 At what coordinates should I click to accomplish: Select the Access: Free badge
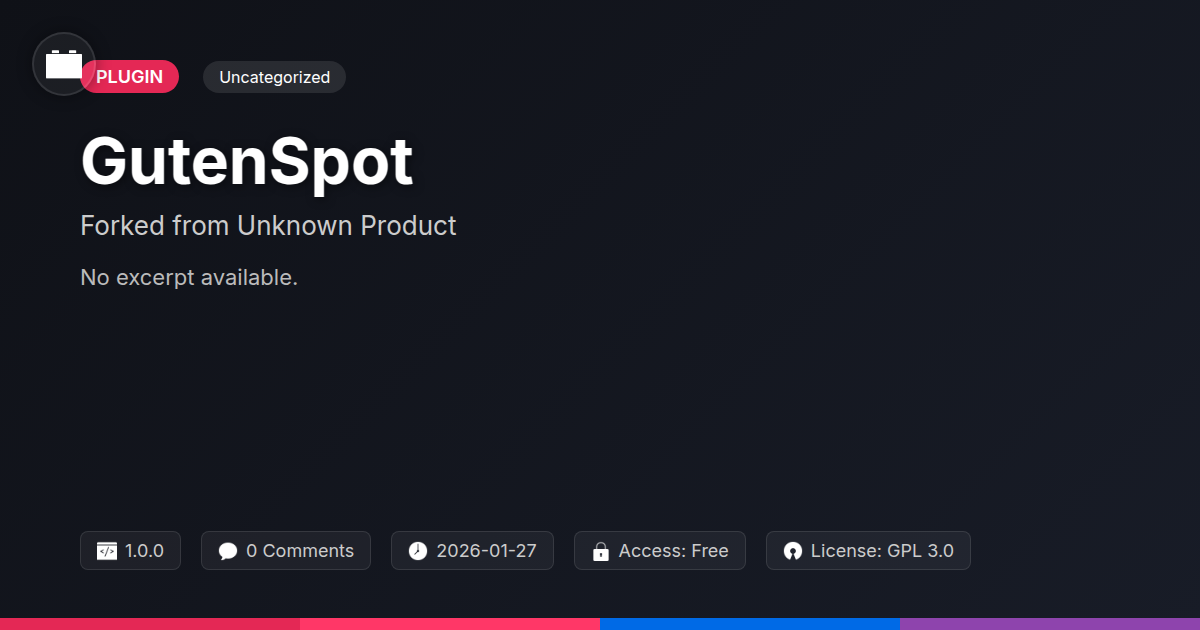pos(660,551)
